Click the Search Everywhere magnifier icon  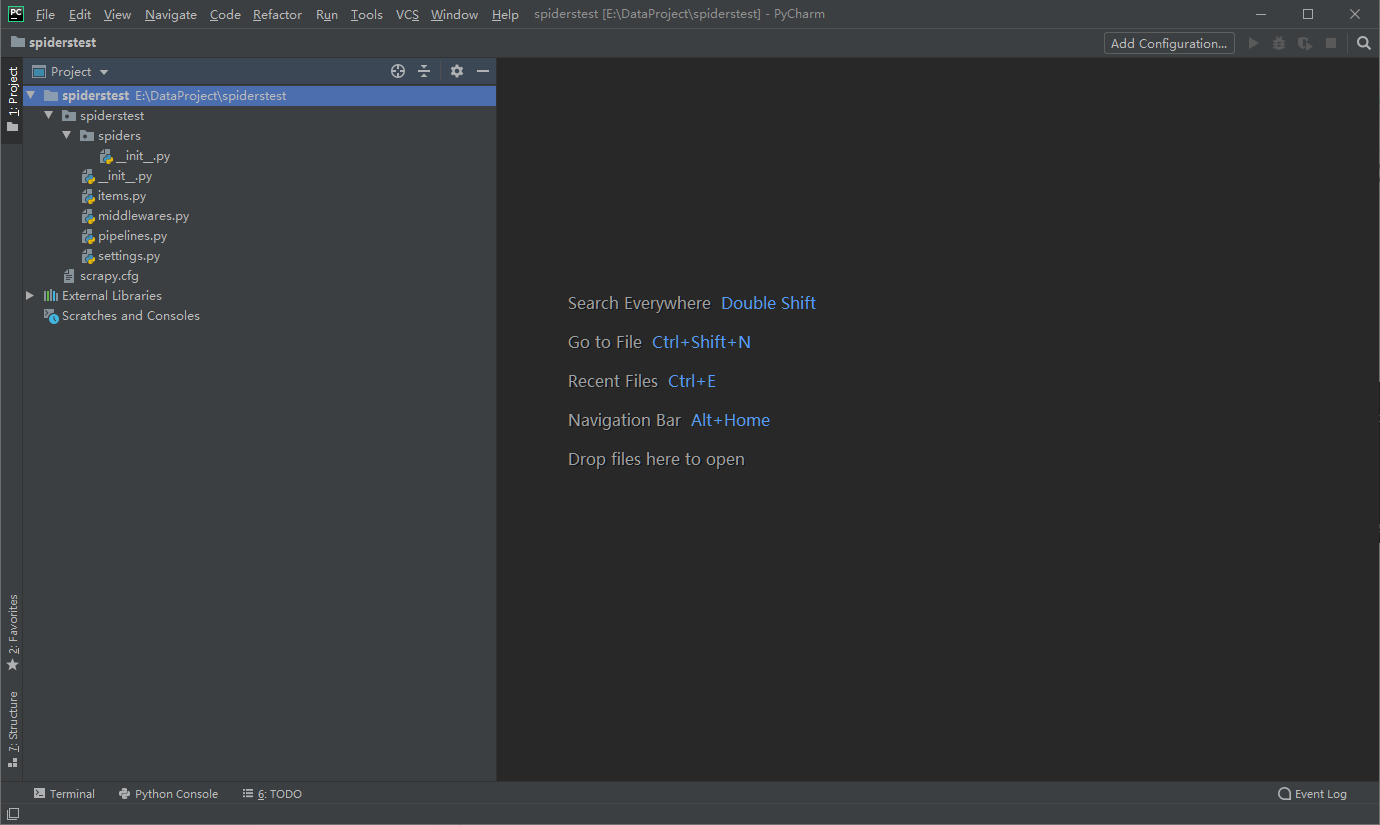[x=1364, y=43]
